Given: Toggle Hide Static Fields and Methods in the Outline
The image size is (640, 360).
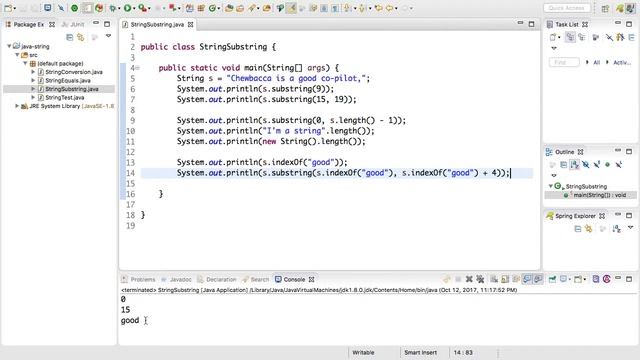Looking at the screenshot, I should click(597, 164).
